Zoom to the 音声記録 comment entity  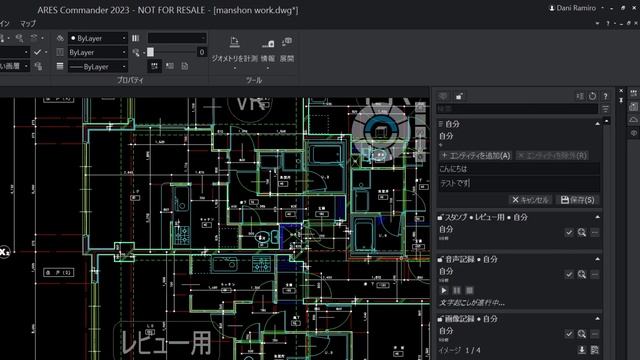point(582,274)
